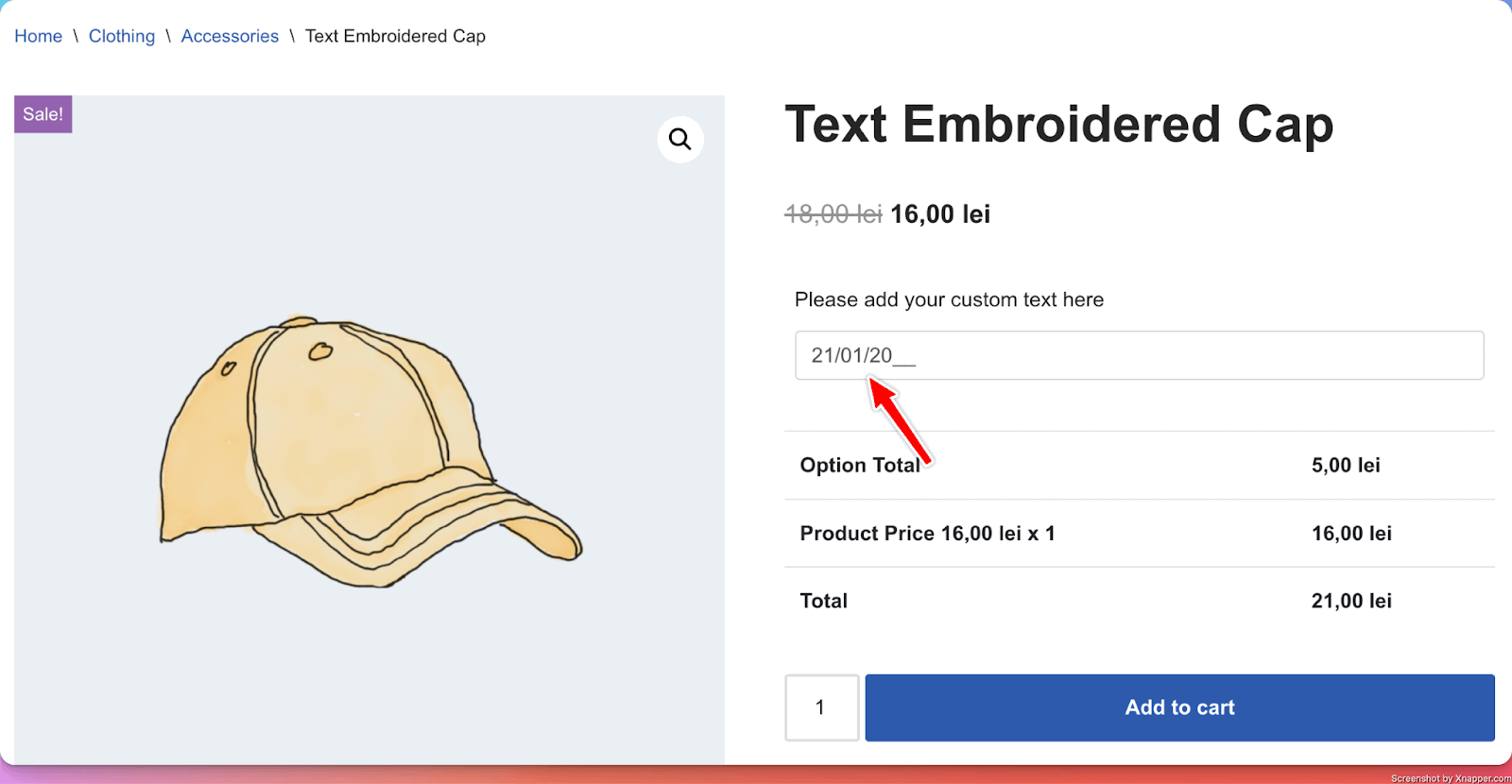1512x784 pixels.
Task: Click the 'Please add your custom text here' label
Action: tap(949, 299)
